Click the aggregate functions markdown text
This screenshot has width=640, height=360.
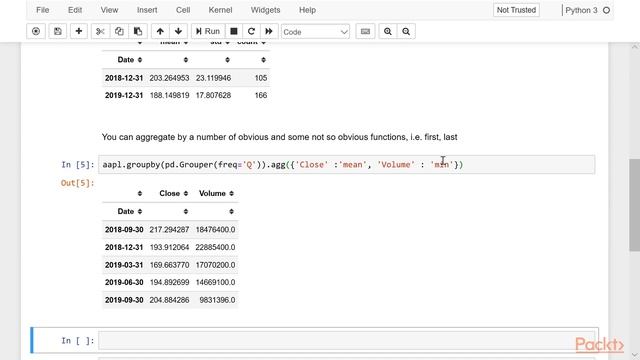click(279, 137)
